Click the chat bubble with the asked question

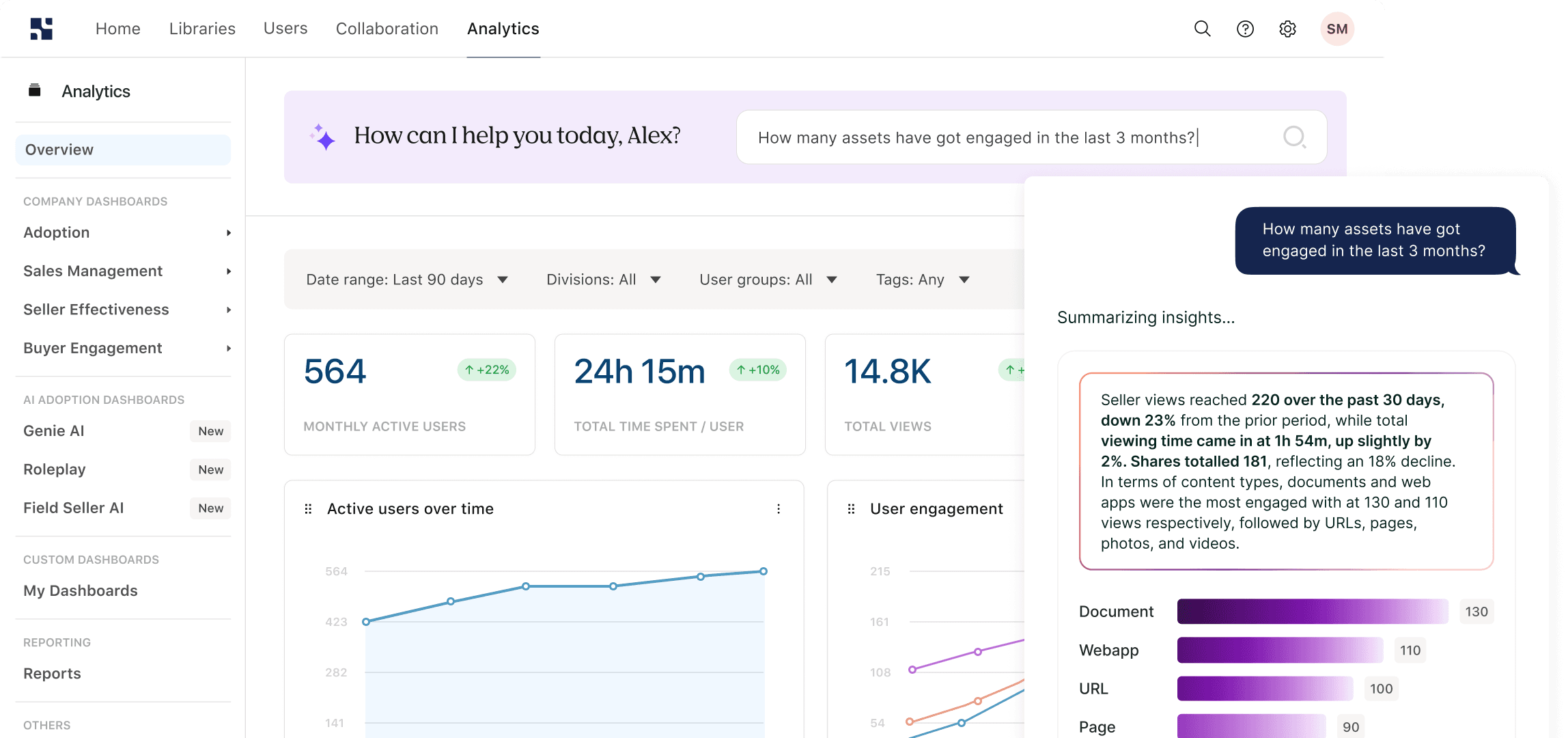tap(1375, 241)
